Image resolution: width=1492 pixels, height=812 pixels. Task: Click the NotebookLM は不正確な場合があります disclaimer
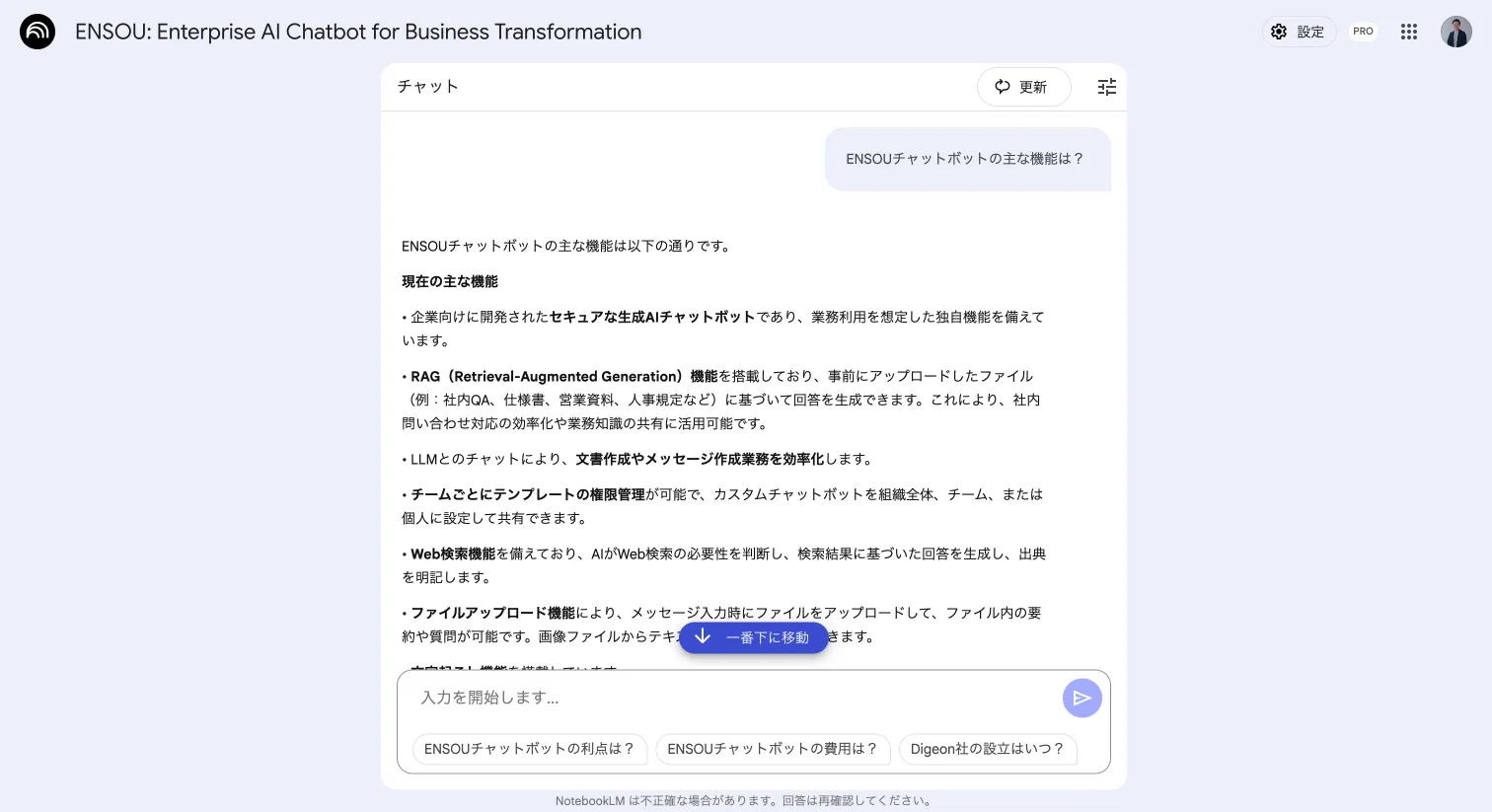point(745,800)
